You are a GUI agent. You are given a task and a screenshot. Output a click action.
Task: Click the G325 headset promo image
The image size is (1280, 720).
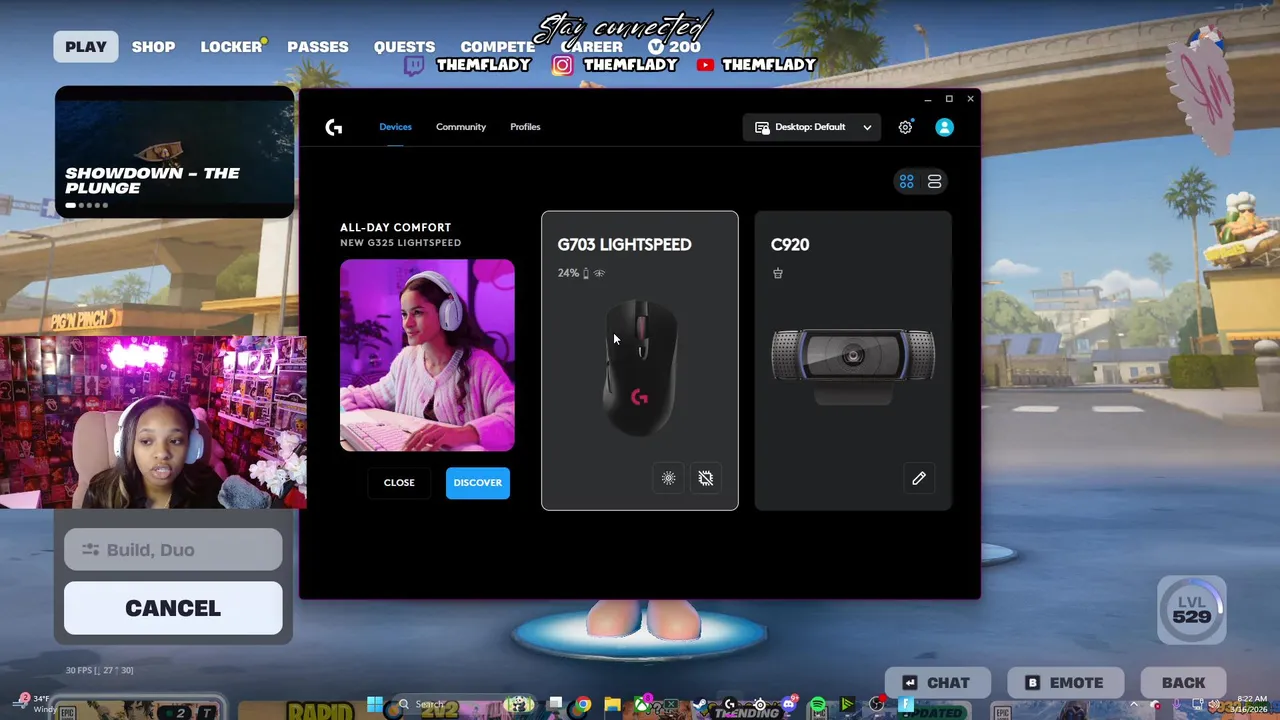click(x=427, y=356)
